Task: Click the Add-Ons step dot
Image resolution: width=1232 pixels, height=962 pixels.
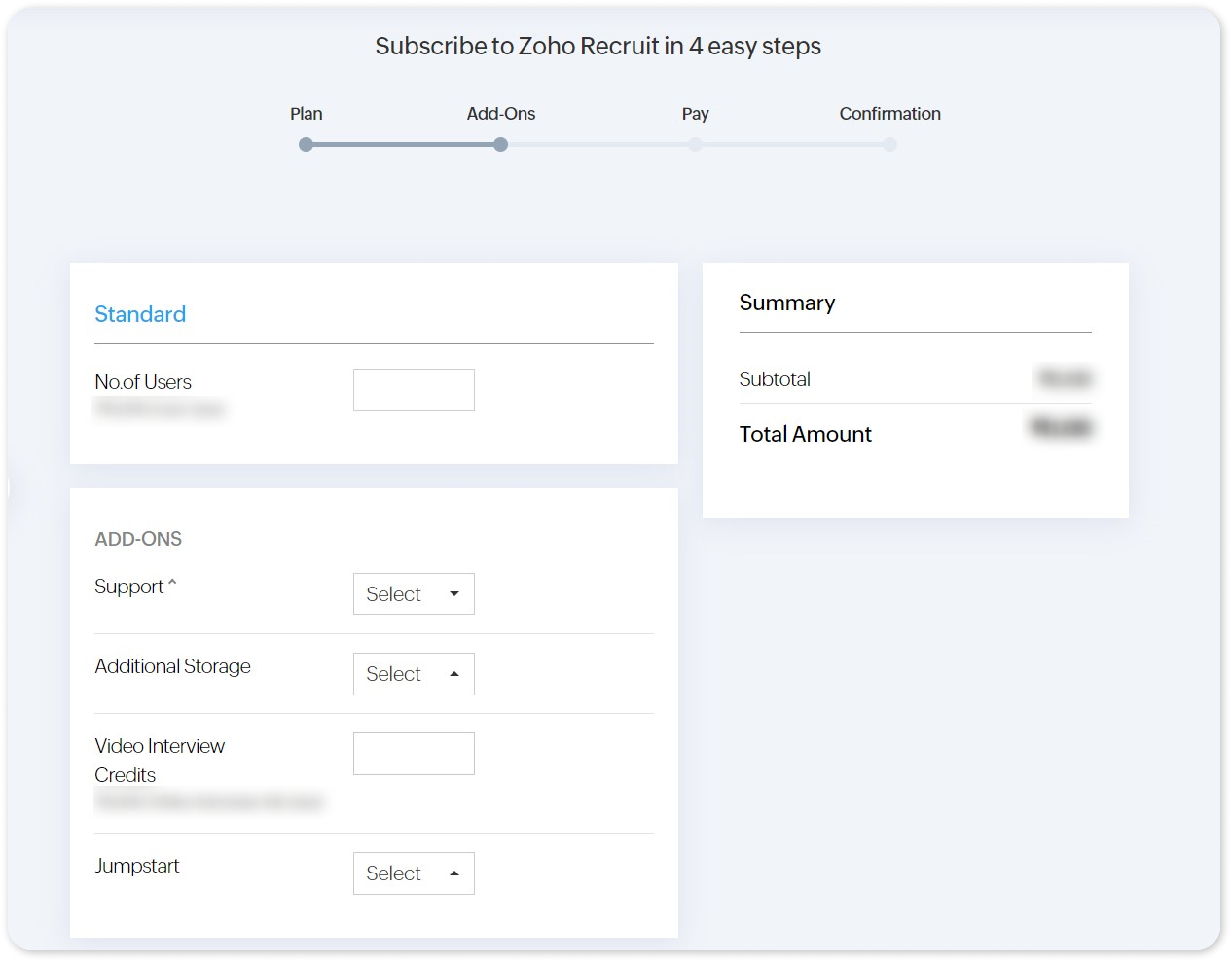Action: coord(500,145)
